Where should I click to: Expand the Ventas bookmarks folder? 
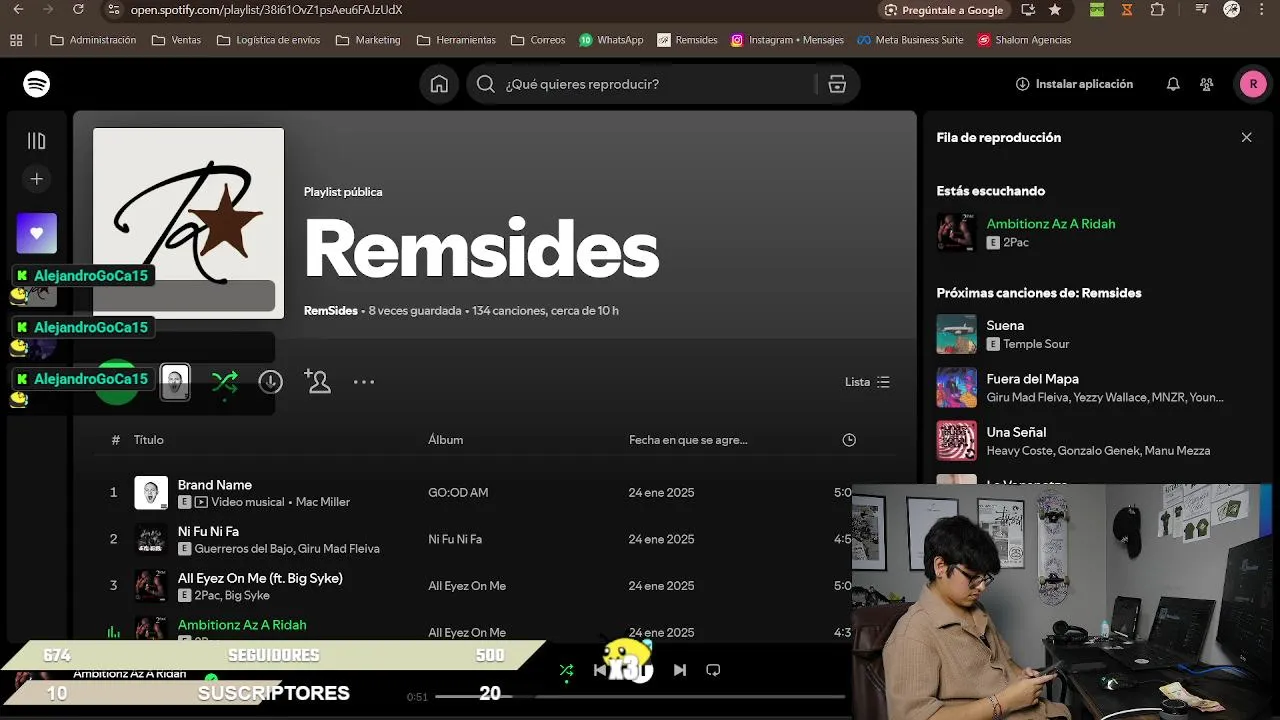pyautogui.click(x=176, y=40)
